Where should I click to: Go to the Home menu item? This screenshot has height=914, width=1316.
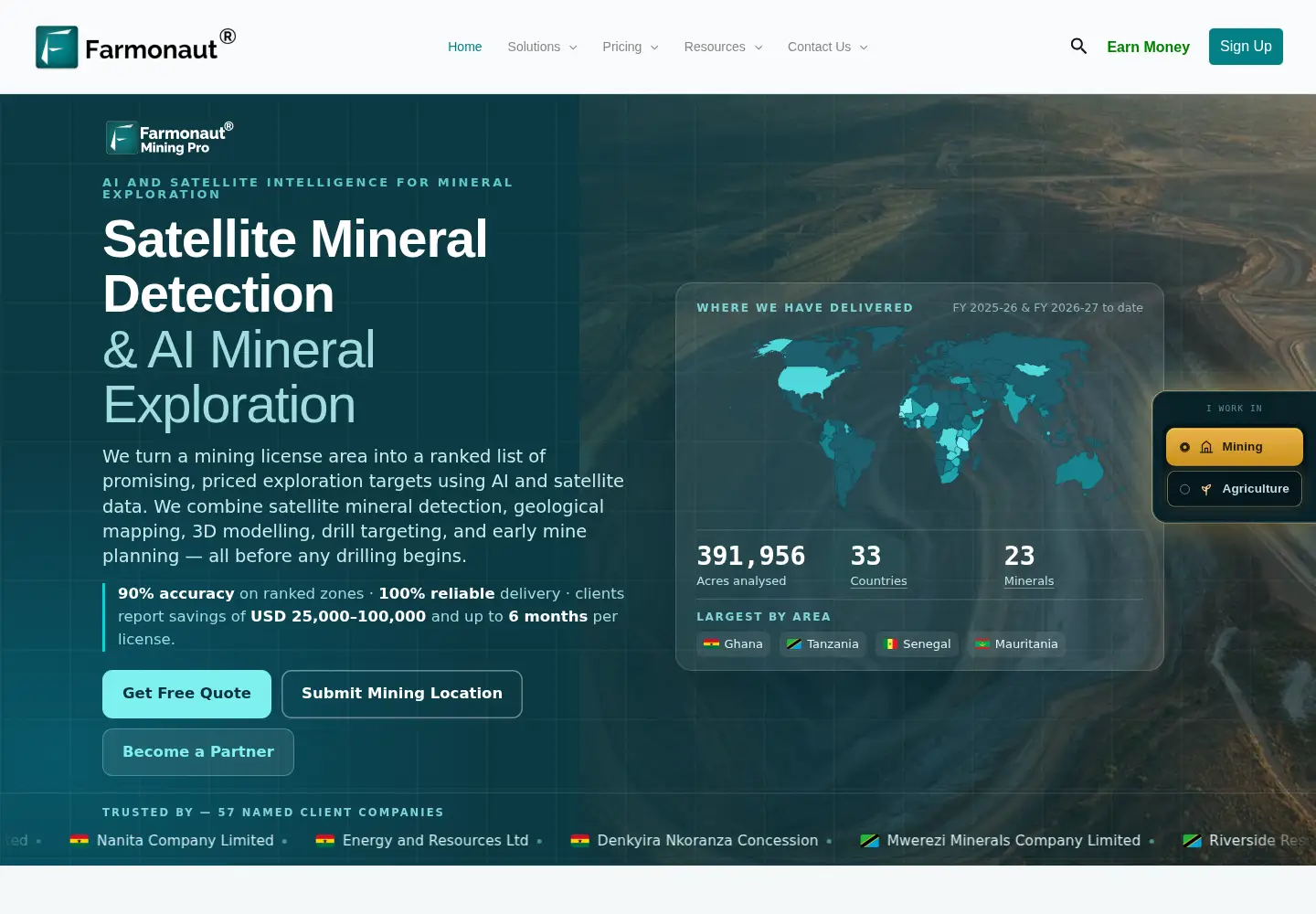pos(464,47)
